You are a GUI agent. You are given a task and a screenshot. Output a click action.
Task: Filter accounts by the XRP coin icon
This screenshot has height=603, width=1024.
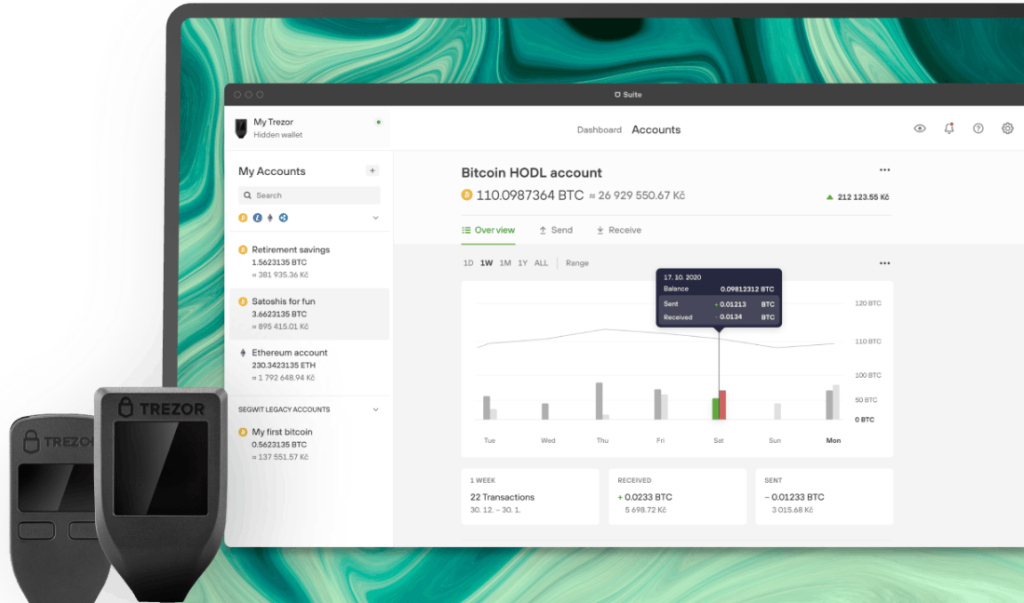(x=284, y=217)
